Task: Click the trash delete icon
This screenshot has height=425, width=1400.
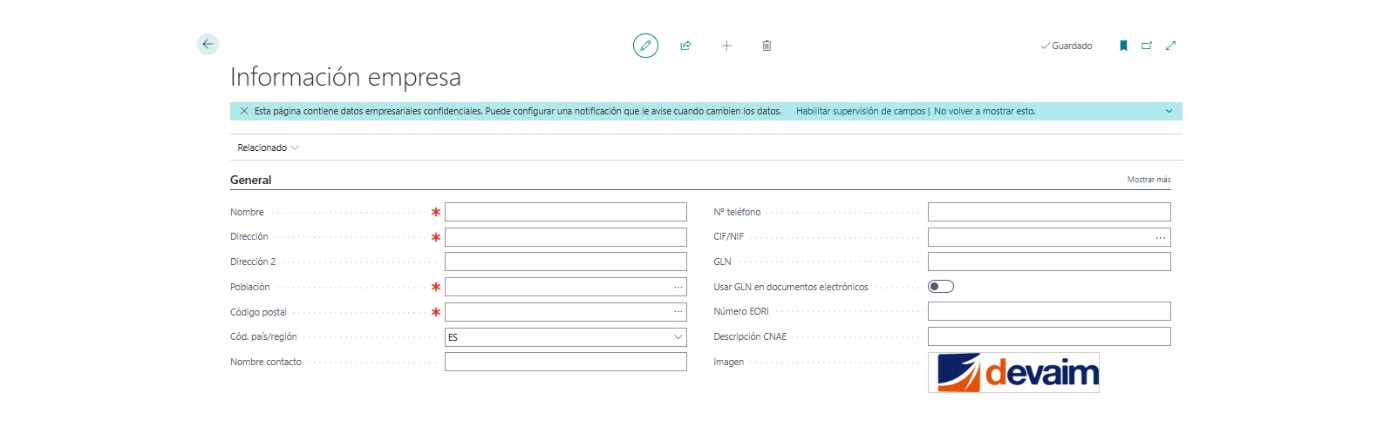Action: 767,45
